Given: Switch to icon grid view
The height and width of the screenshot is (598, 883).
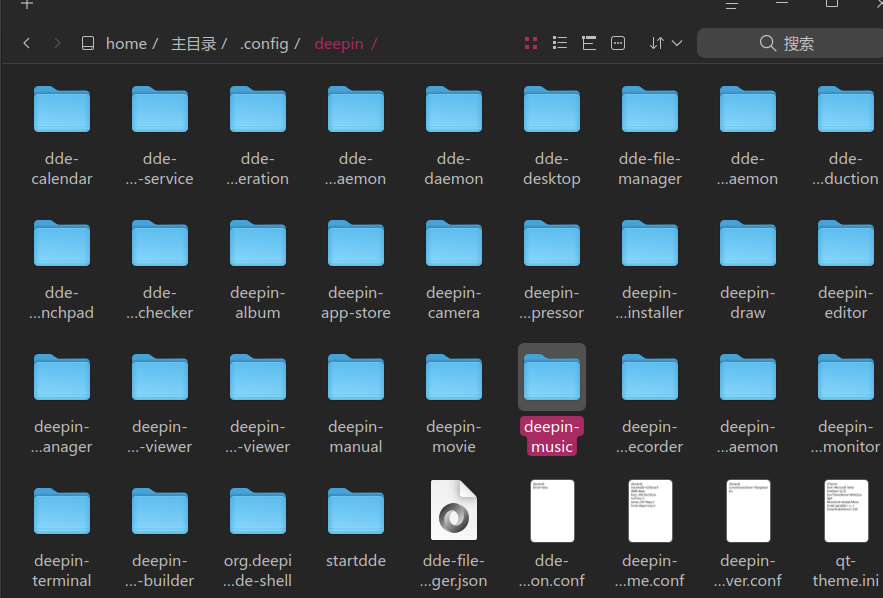Looking at the screenshot, I should (x=530, y=43).
